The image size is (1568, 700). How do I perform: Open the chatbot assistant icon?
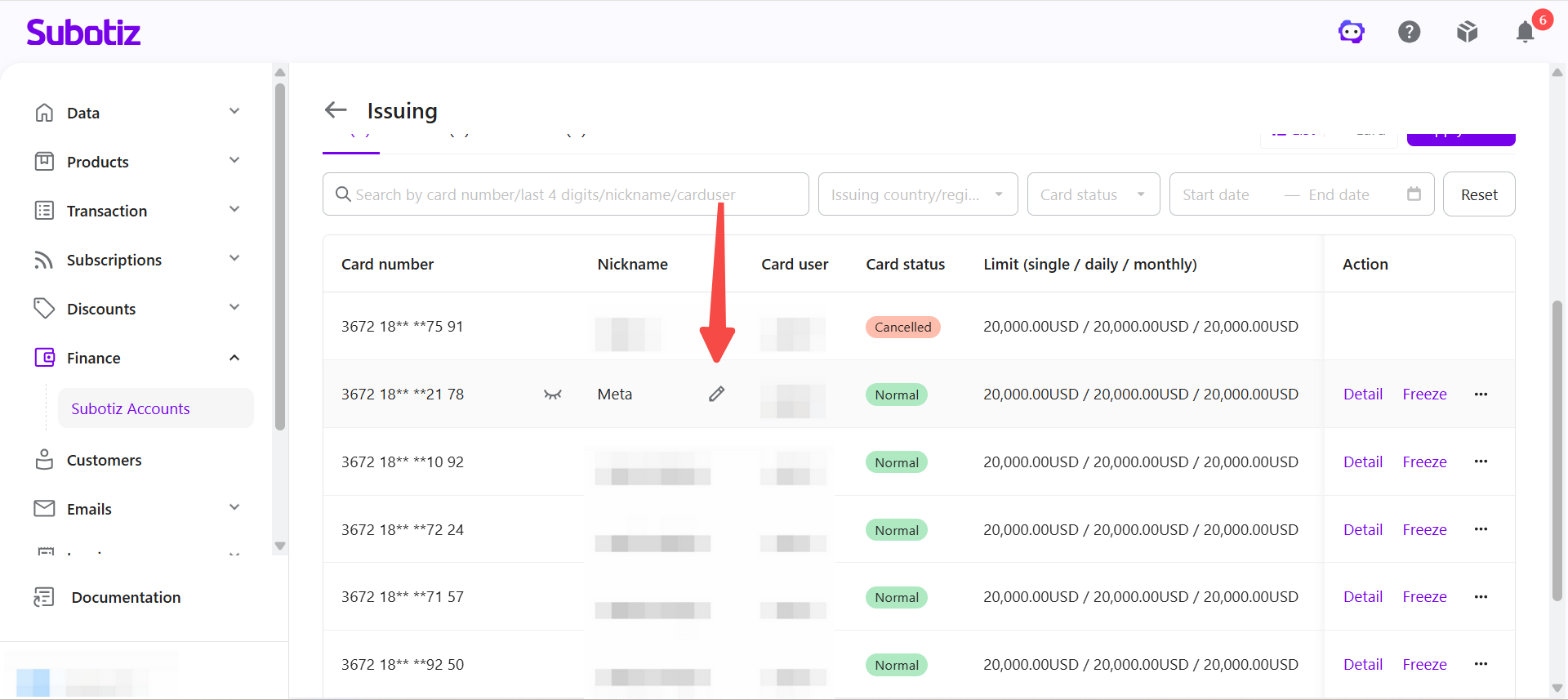[1352, 32]
